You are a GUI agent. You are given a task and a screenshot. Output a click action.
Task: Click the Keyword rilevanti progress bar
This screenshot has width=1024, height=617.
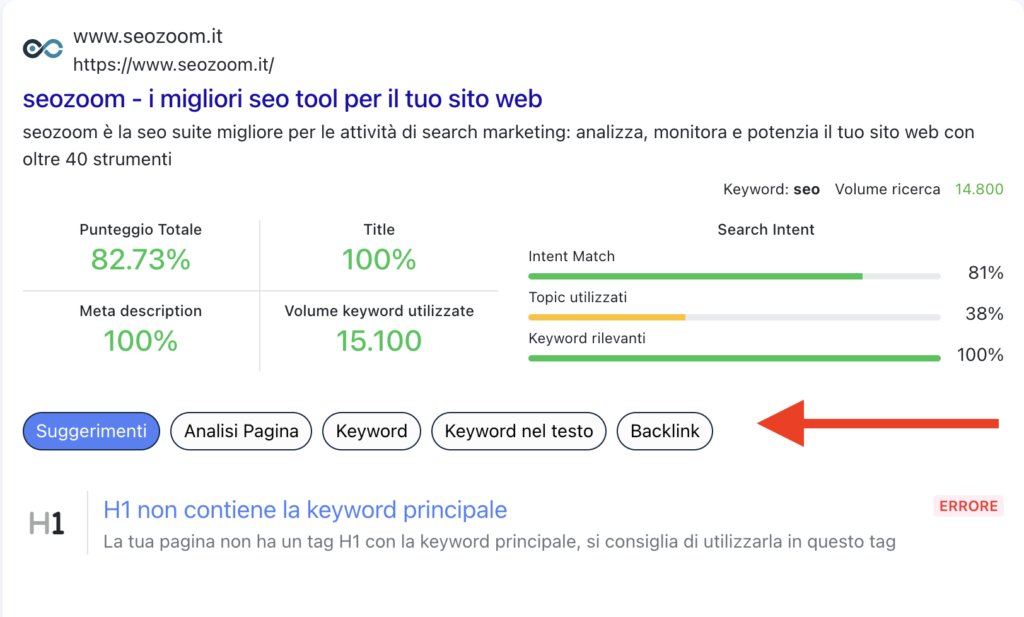(734, 357)
